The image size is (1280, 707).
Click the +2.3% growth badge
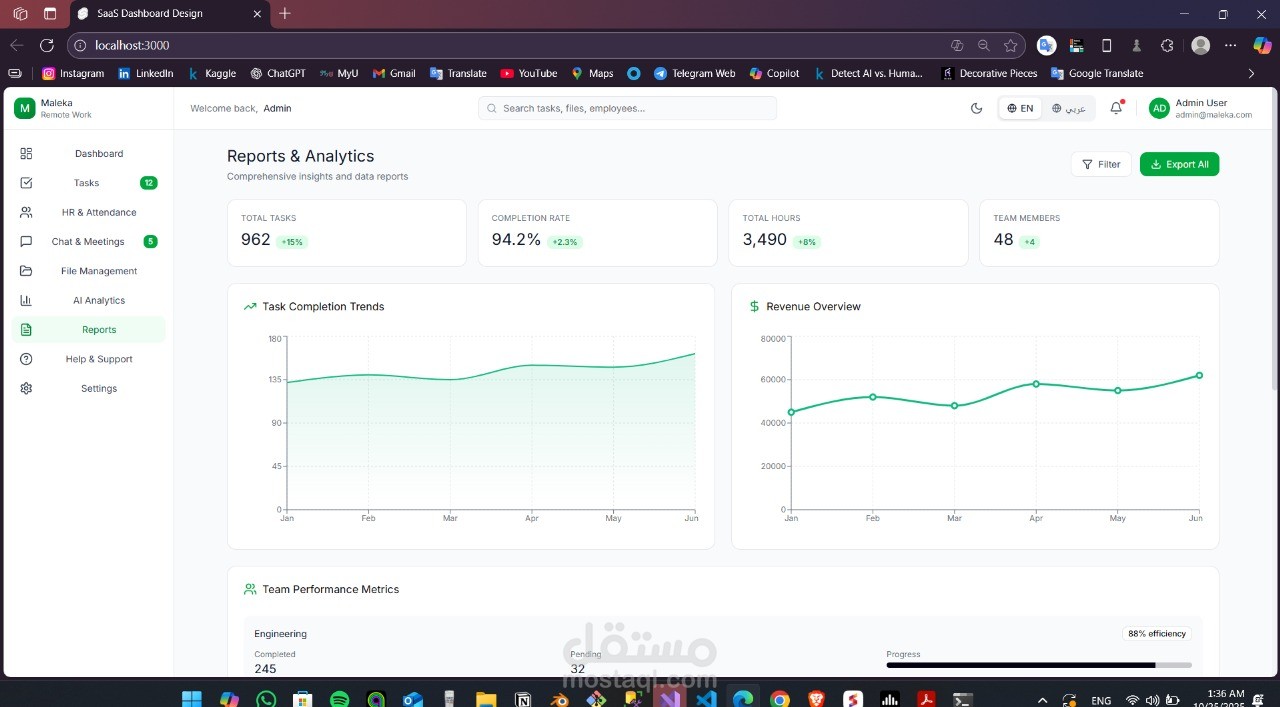coord(565,242)
